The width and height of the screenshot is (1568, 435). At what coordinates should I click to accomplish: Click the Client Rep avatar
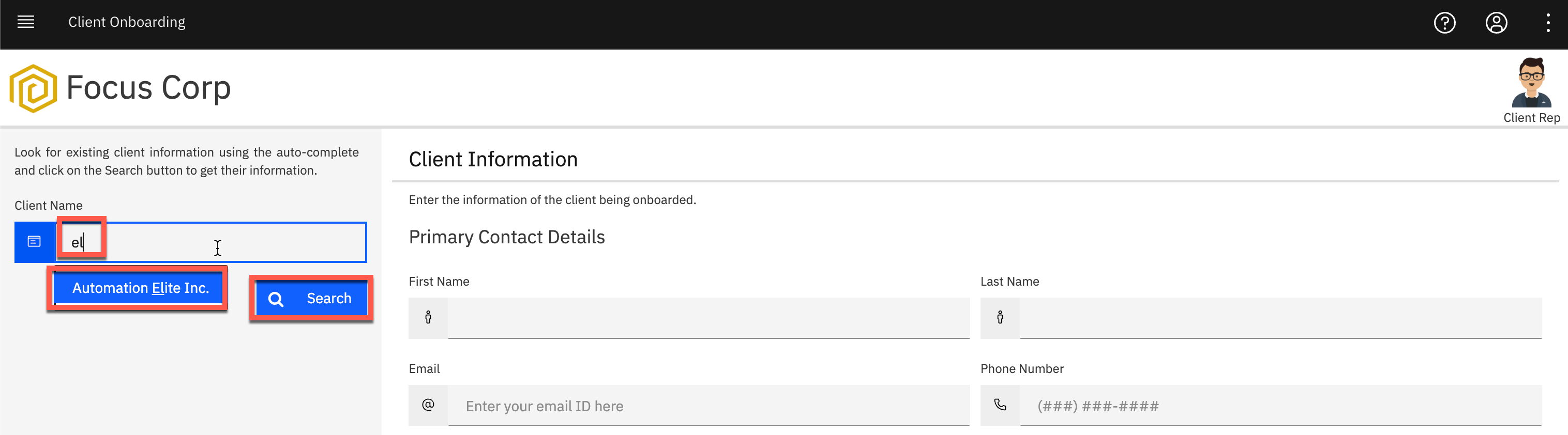click(x=1531, y=83)
